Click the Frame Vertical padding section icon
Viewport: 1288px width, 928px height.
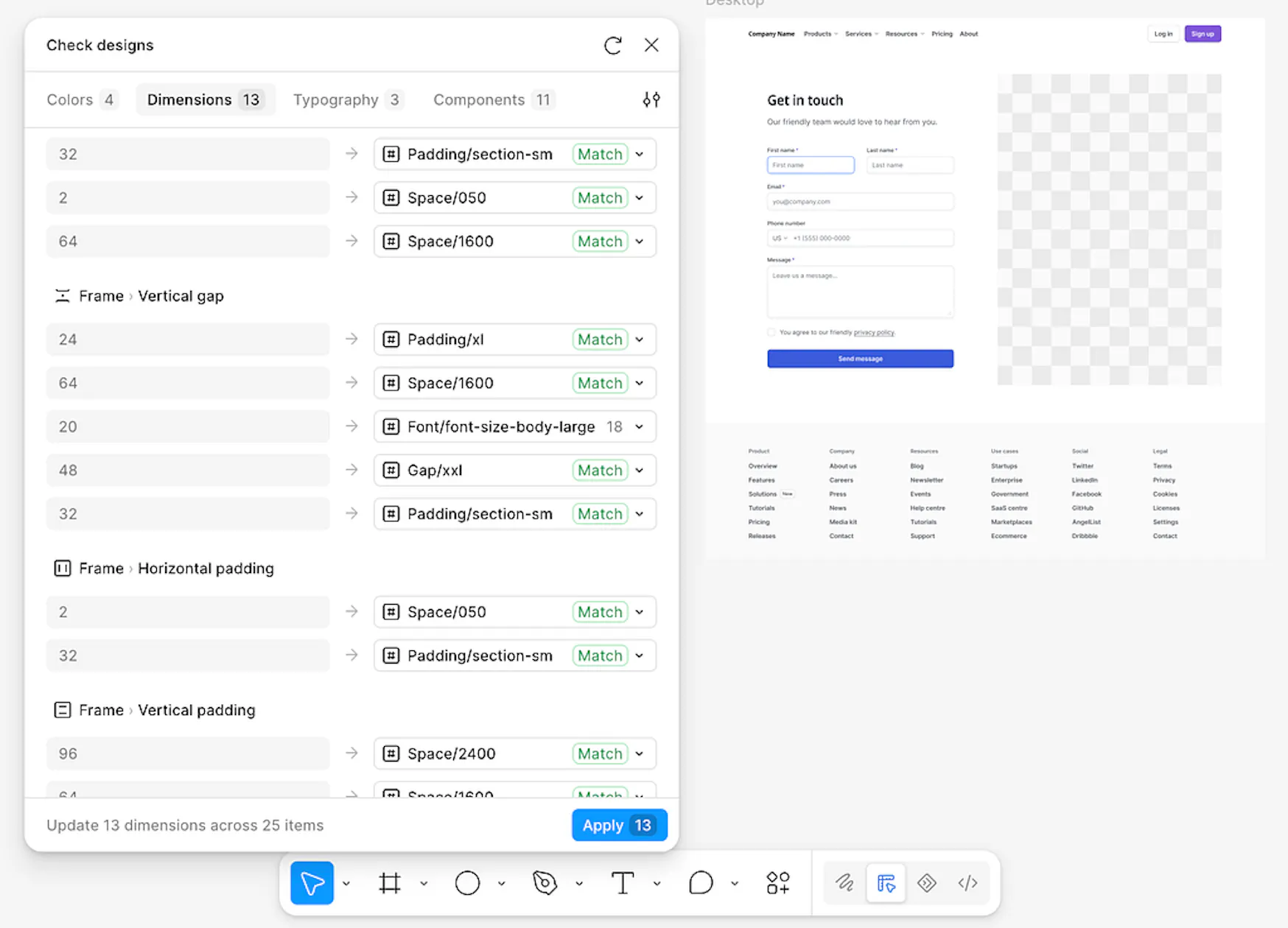pos(63,710)
